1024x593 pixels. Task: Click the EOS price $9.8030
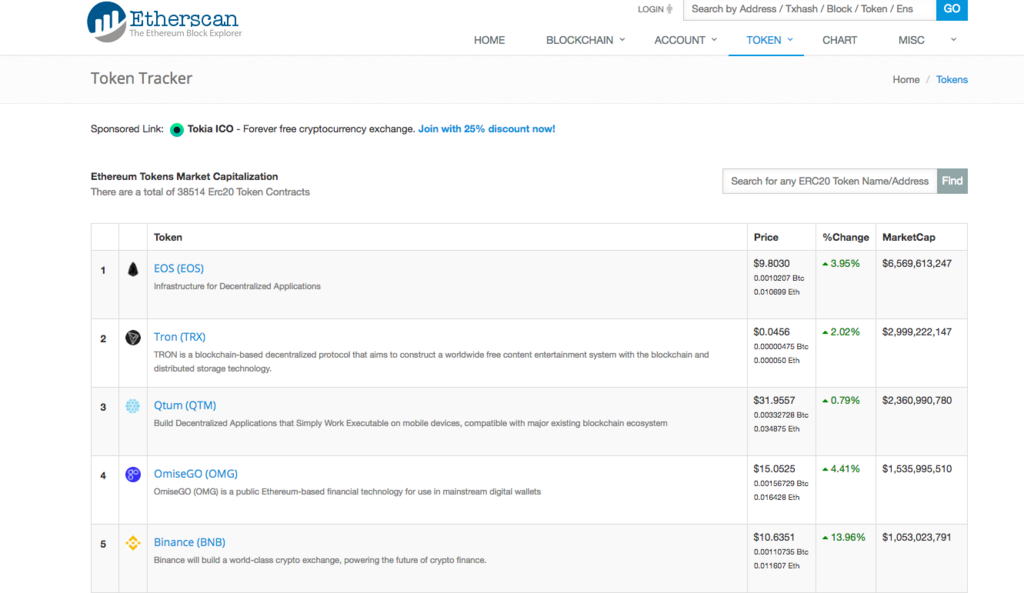771,264
